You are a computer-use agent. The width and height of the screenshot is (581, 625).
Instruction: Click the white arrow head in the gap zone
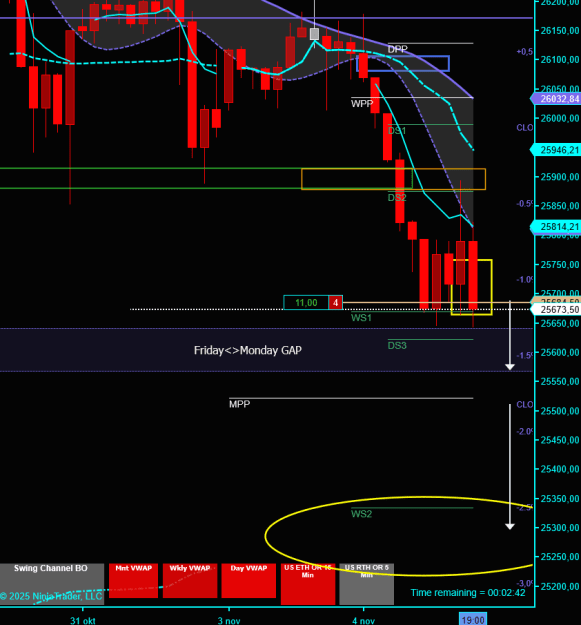[x=510, y=366]
